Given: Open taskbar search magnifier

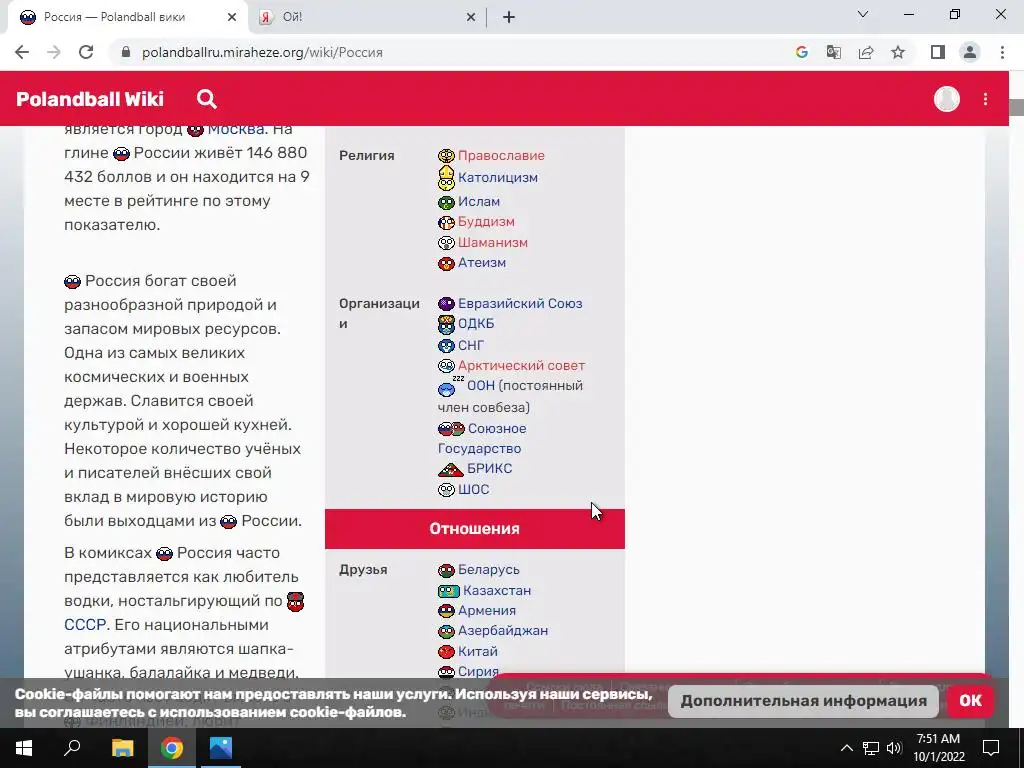Looking at the screenshot, I should (72, 748).
